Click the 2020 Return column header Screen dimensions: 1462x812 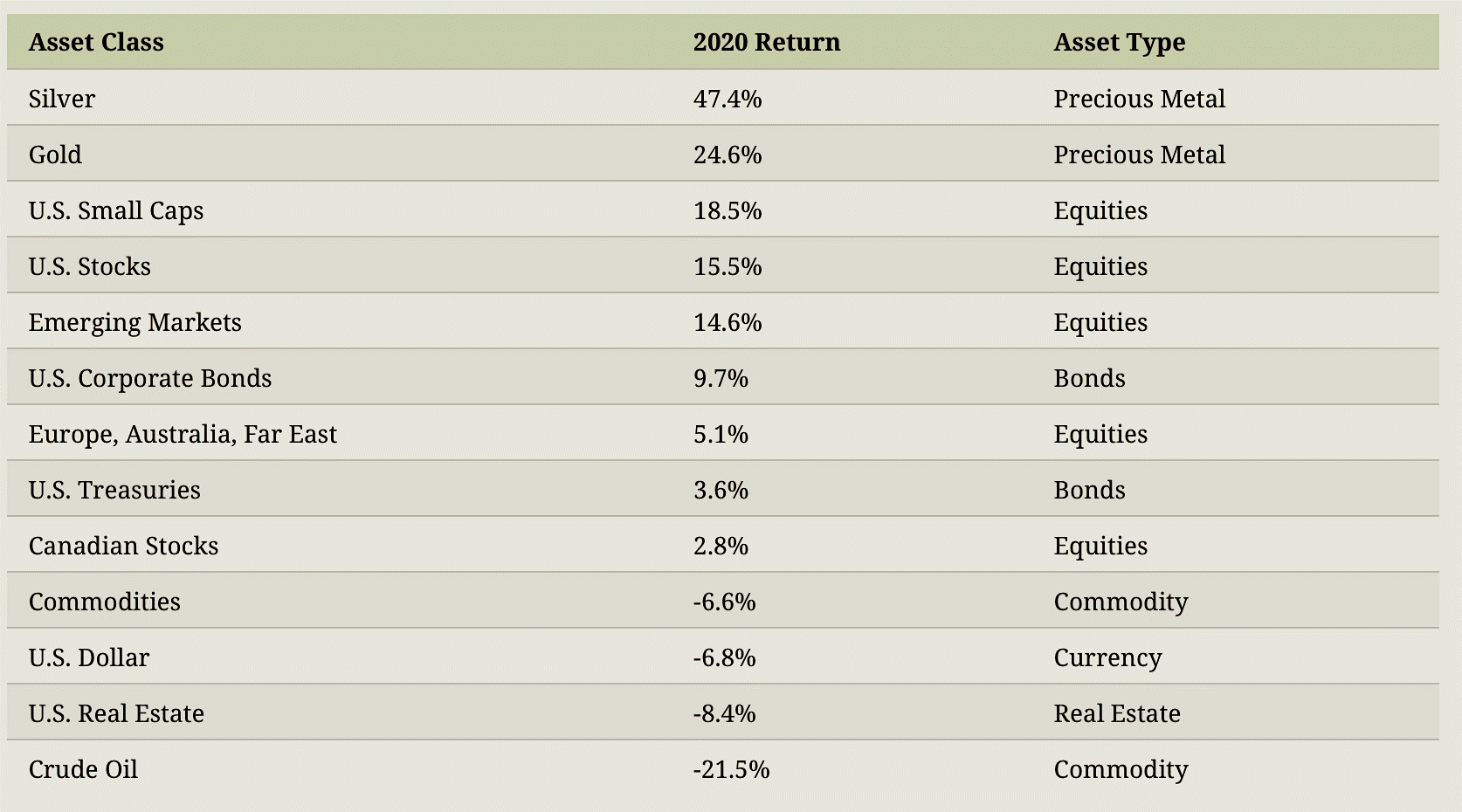pos(766,42)
